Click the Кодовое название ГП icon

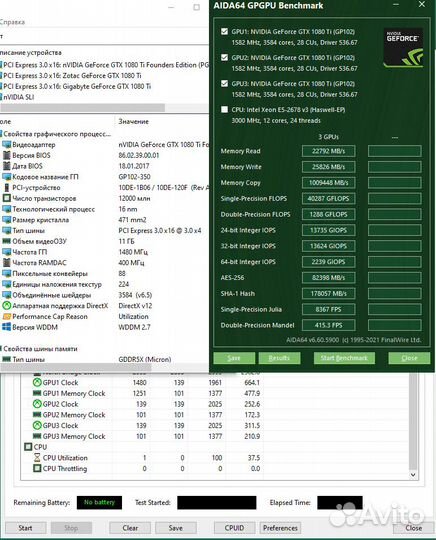coord(7,177)
